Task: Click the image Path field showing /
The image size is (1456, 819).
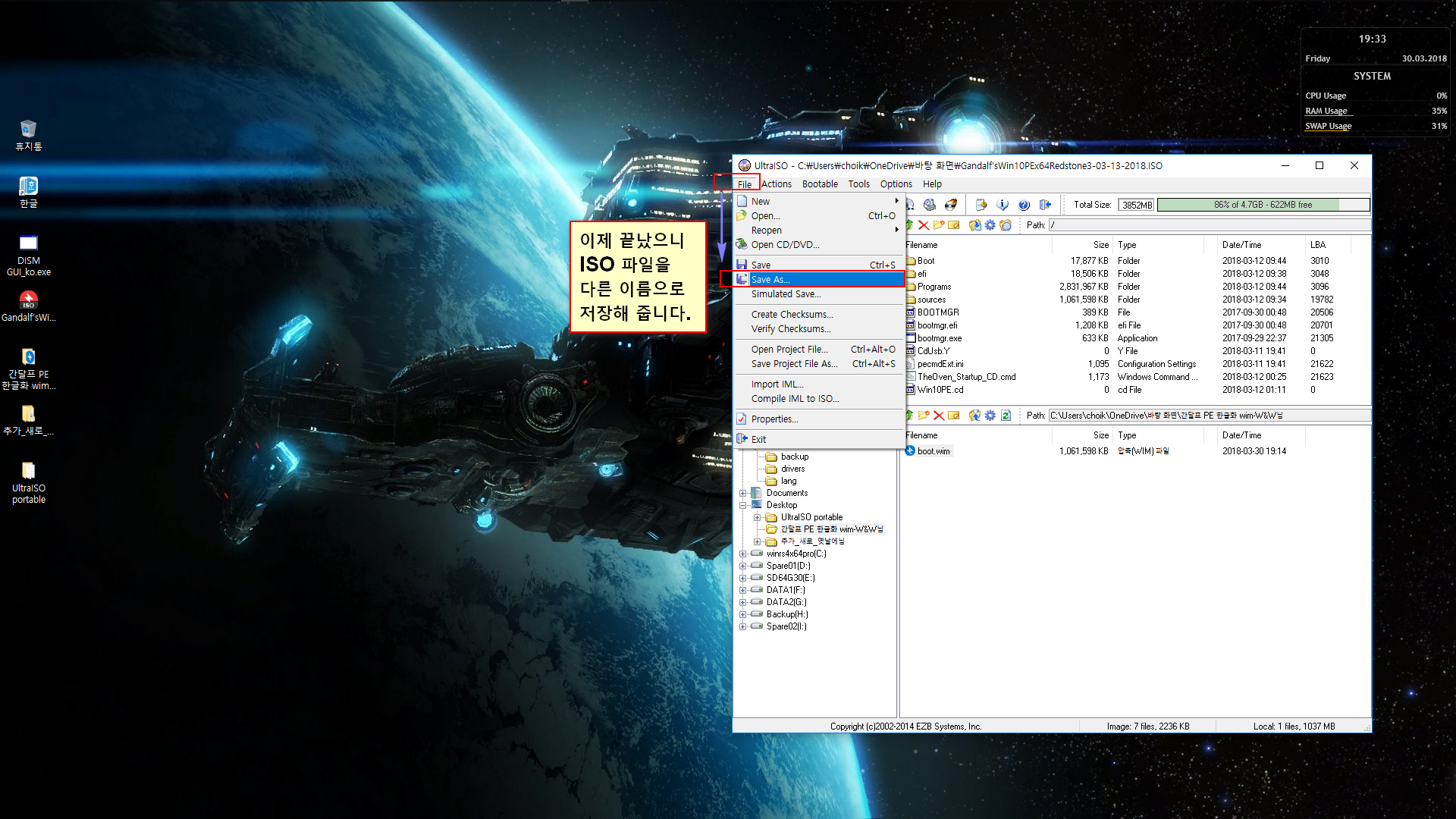Action: pos(1210,225)
